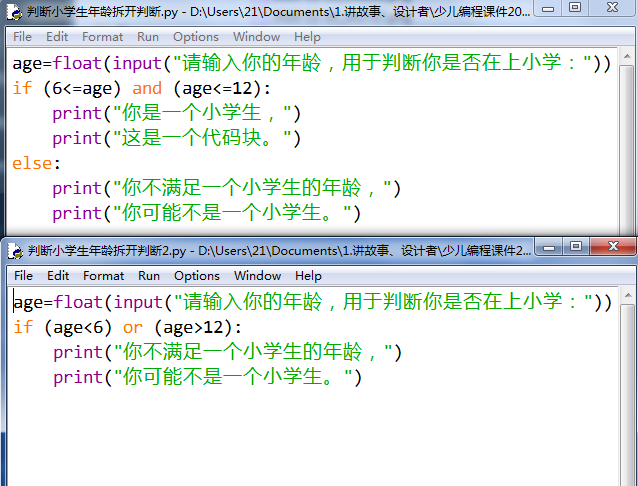This screenshot has height=486, width=638.
Task: Click condition (6<=age) in top editor
Action: 82,88
